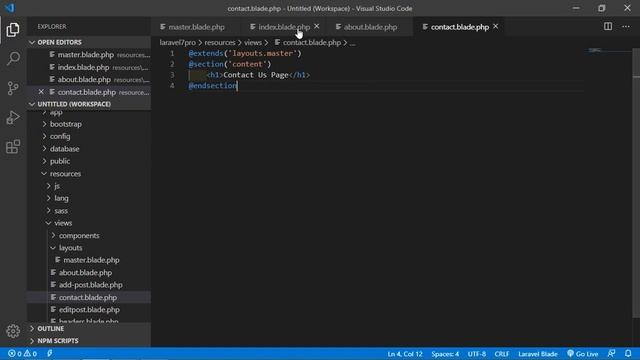Image resolution: width=640 pixels, height=360 pixels.
Task: Click the Contact Us Page heading line
Action: pos(258,75)
